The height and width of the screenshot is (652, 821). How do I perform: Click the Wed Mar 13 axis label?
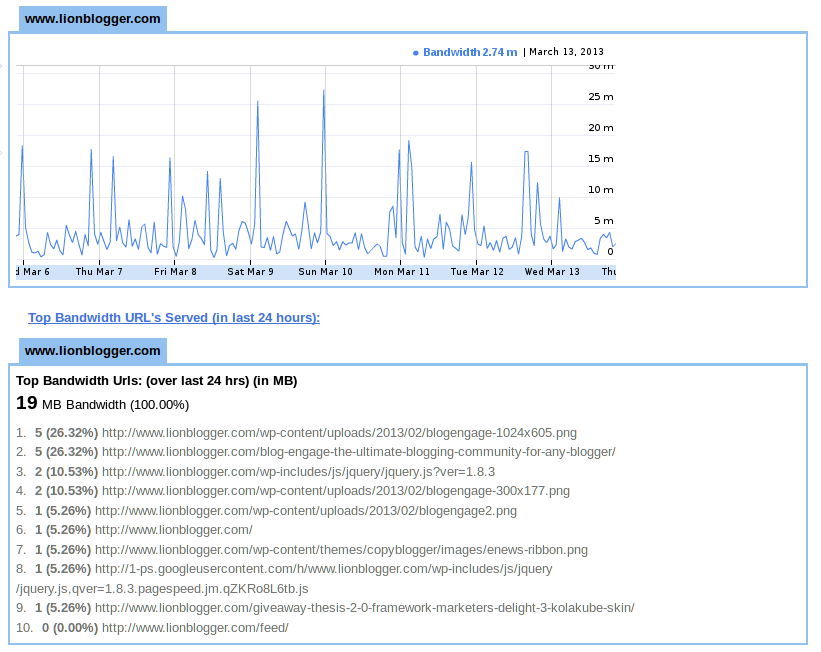(x=552, y=271)
